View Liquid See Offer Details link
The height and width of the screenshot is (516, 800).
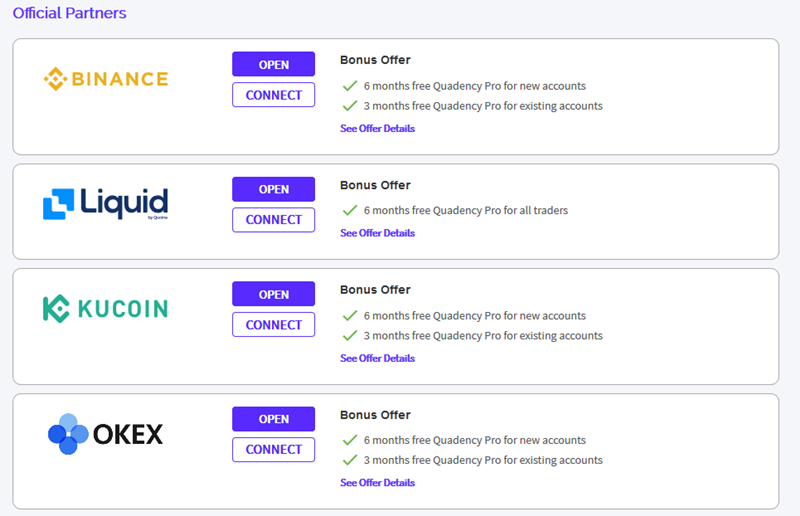coord(378,233)
